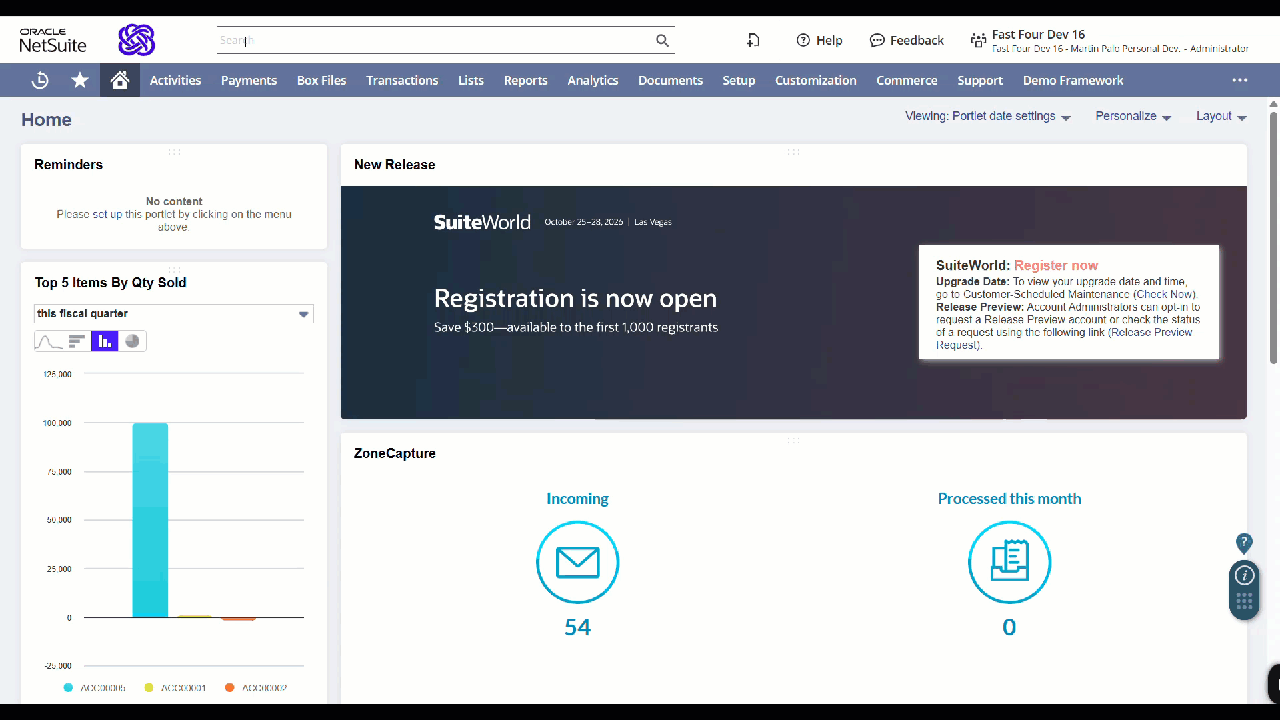Screen dimensions: 1280x720
Task: Open the Analytics menu
Action: point(593,80)
